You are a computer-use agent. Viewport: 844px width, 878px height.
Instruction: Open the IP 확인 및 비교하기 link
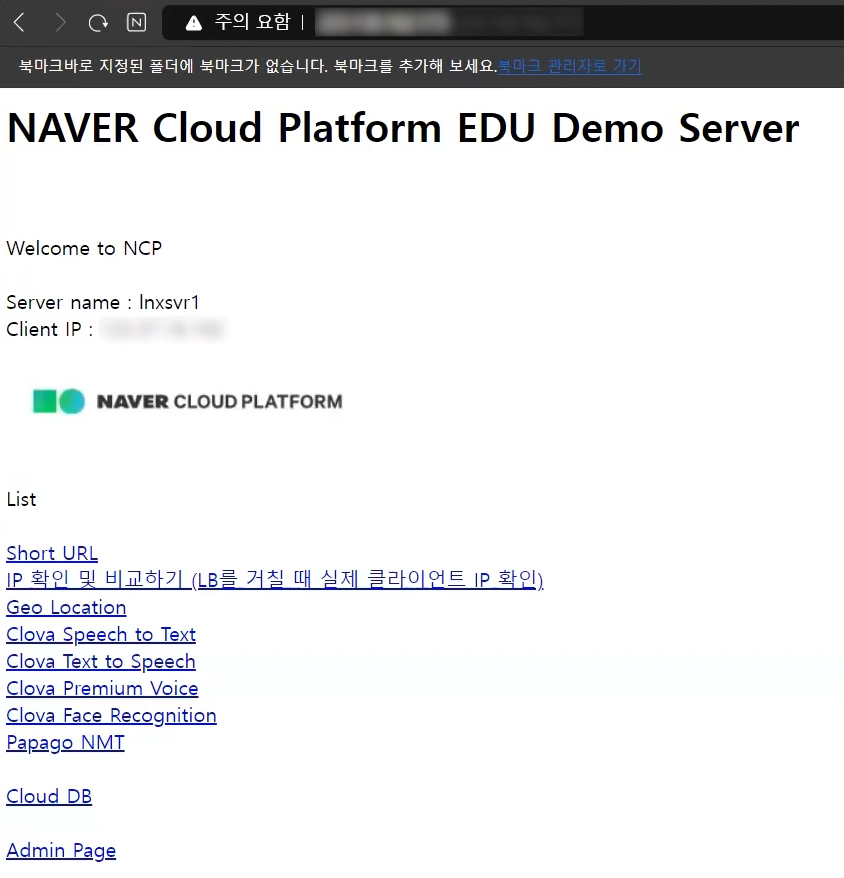click(x=274, y=580)
